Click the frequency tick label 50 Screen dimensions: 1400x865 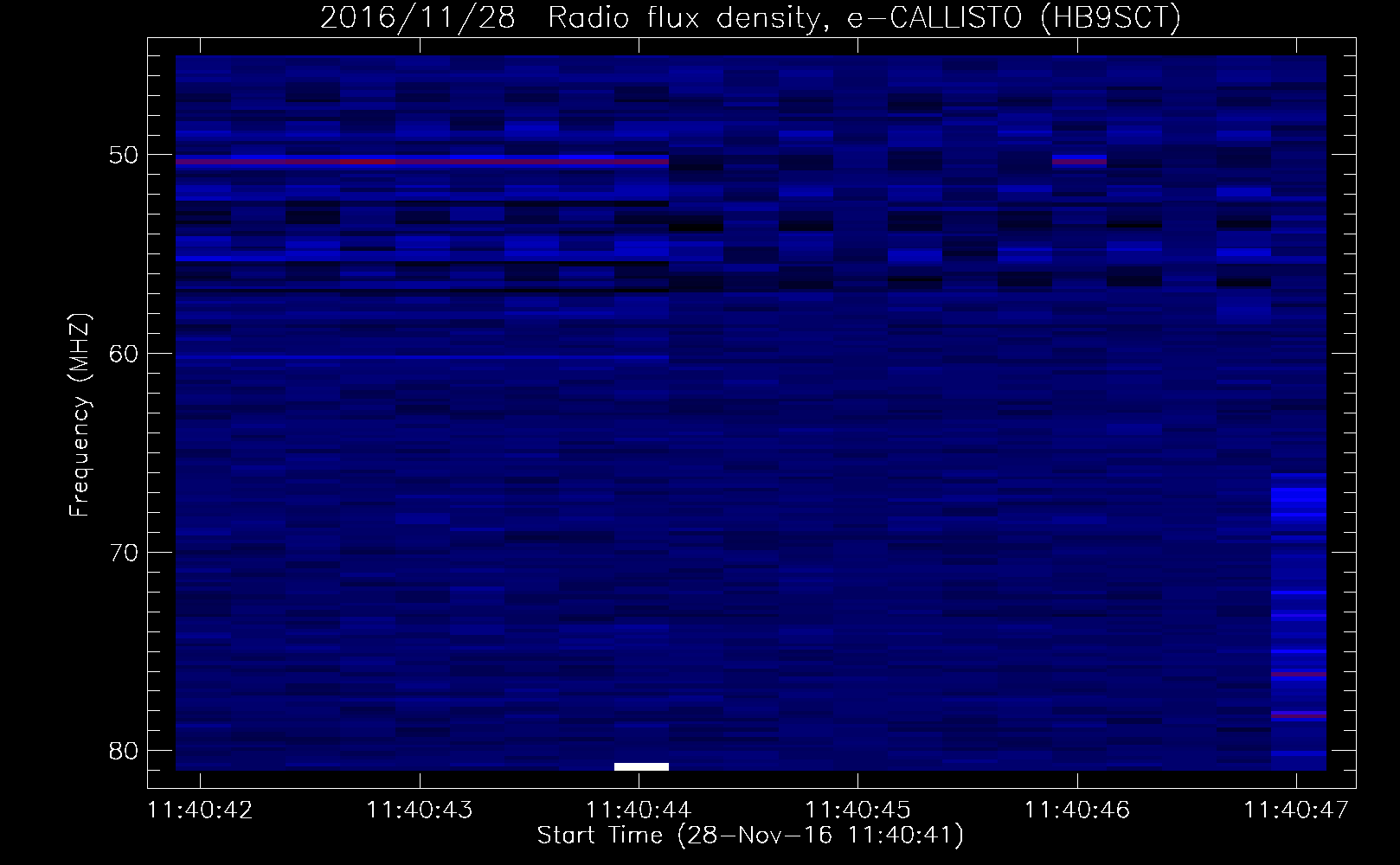pos(124,156)
